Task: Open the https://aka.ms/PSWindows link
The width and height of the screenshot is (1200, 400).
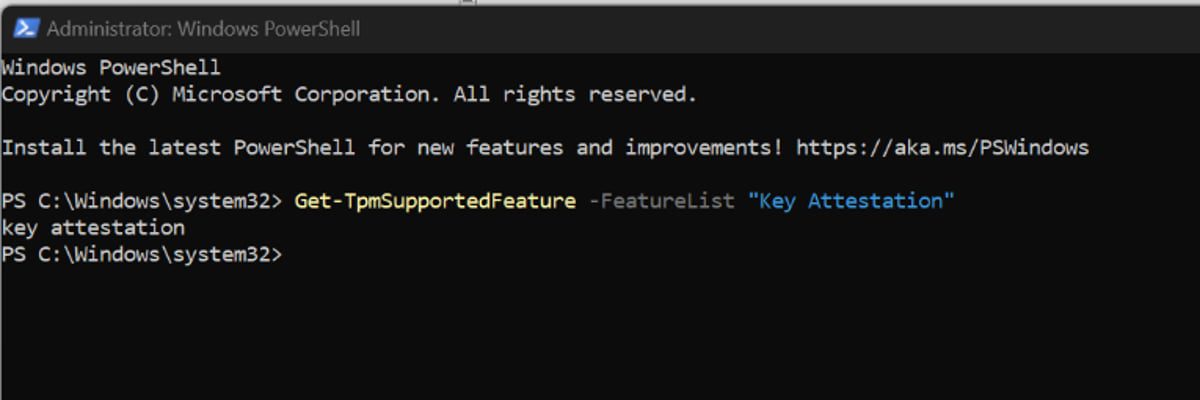Action: (942, 148)
